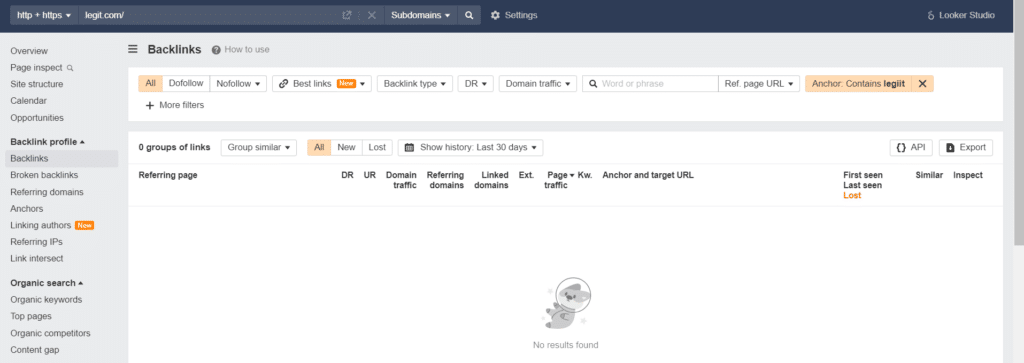Image resolution: width=1024 pixels, height=363 pixels.
Task: Remove the Anchor: Contains legiit filter
Action: [922, 84]
